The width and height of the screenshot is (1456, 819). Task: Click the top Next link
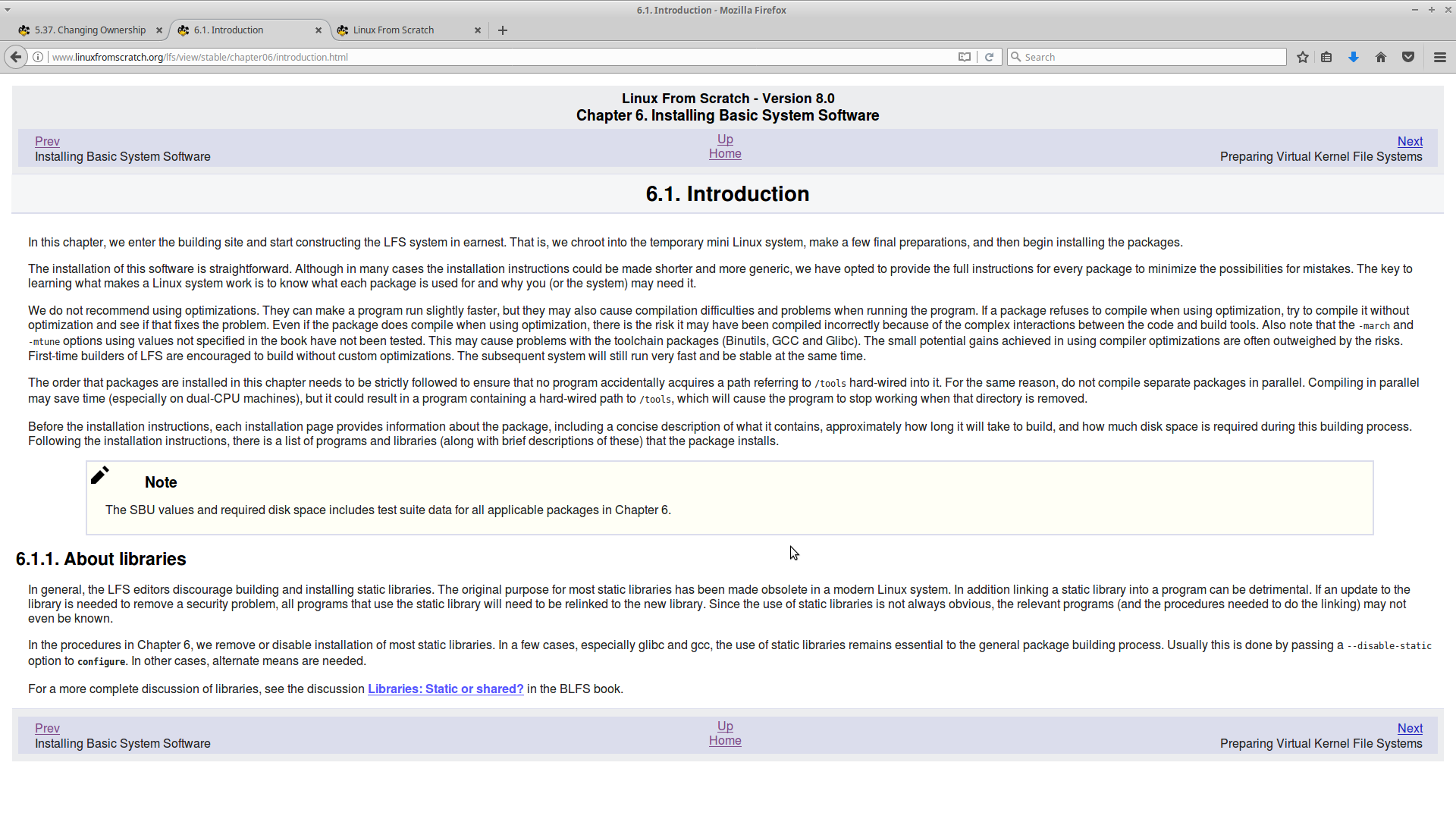[x=1410, y=141]
